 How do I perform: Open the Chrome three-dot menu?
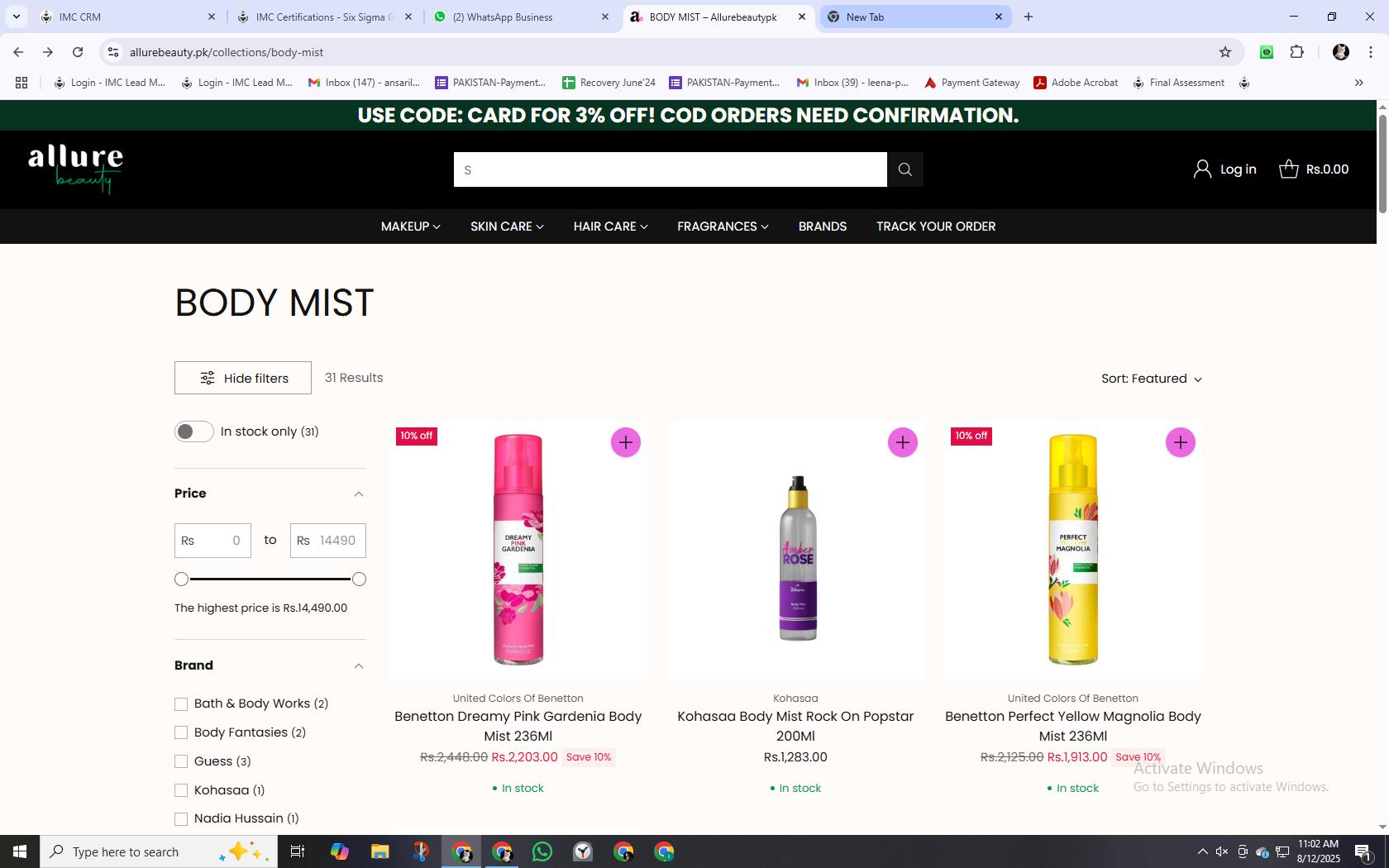pos(1371,52)
